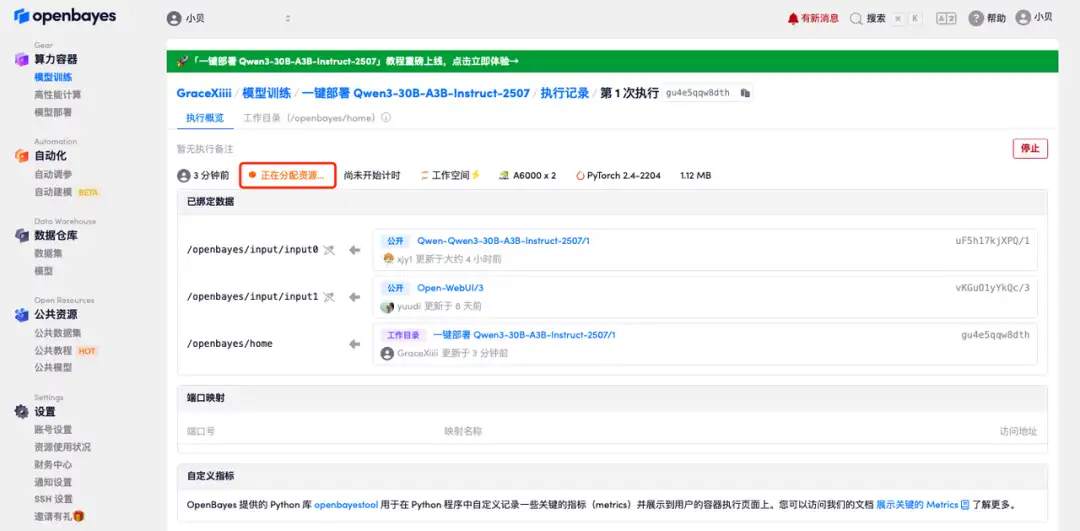1080x531 pixels.
Task: Click 执行记录 in the breadcrumb
Action: pos(565,93)
